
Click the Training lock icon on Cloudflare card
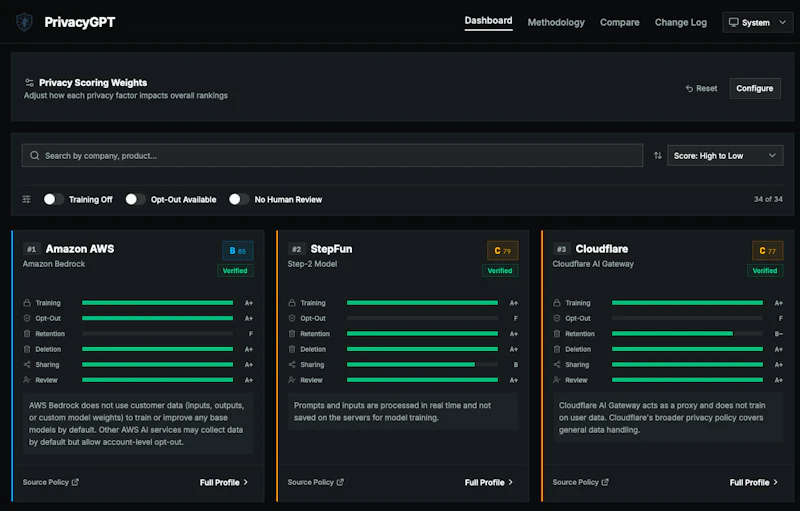click(x=557, y=303)
